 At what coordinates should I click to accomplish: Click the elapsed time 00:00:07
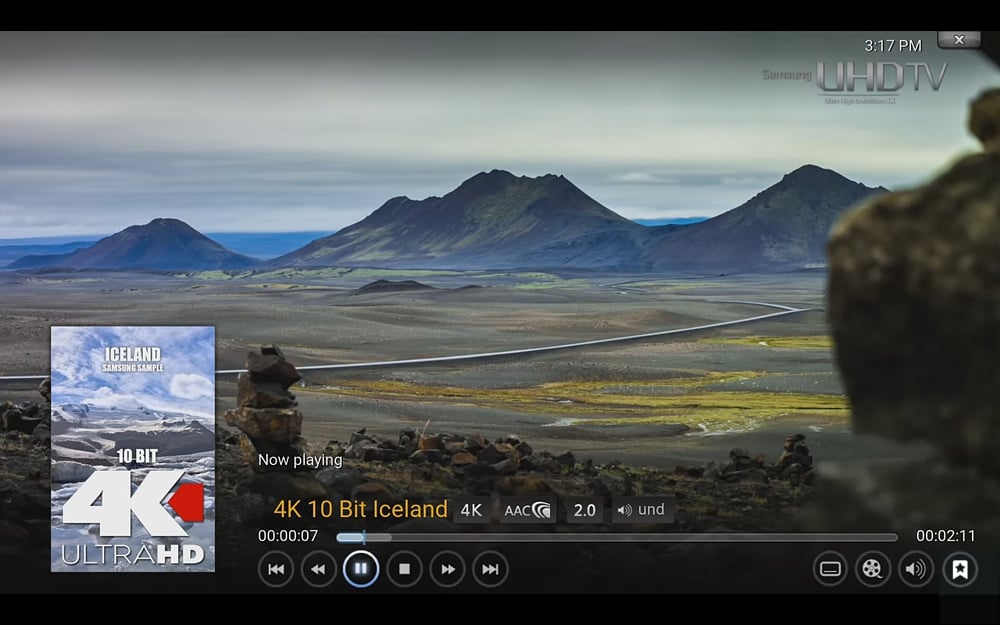288,536
